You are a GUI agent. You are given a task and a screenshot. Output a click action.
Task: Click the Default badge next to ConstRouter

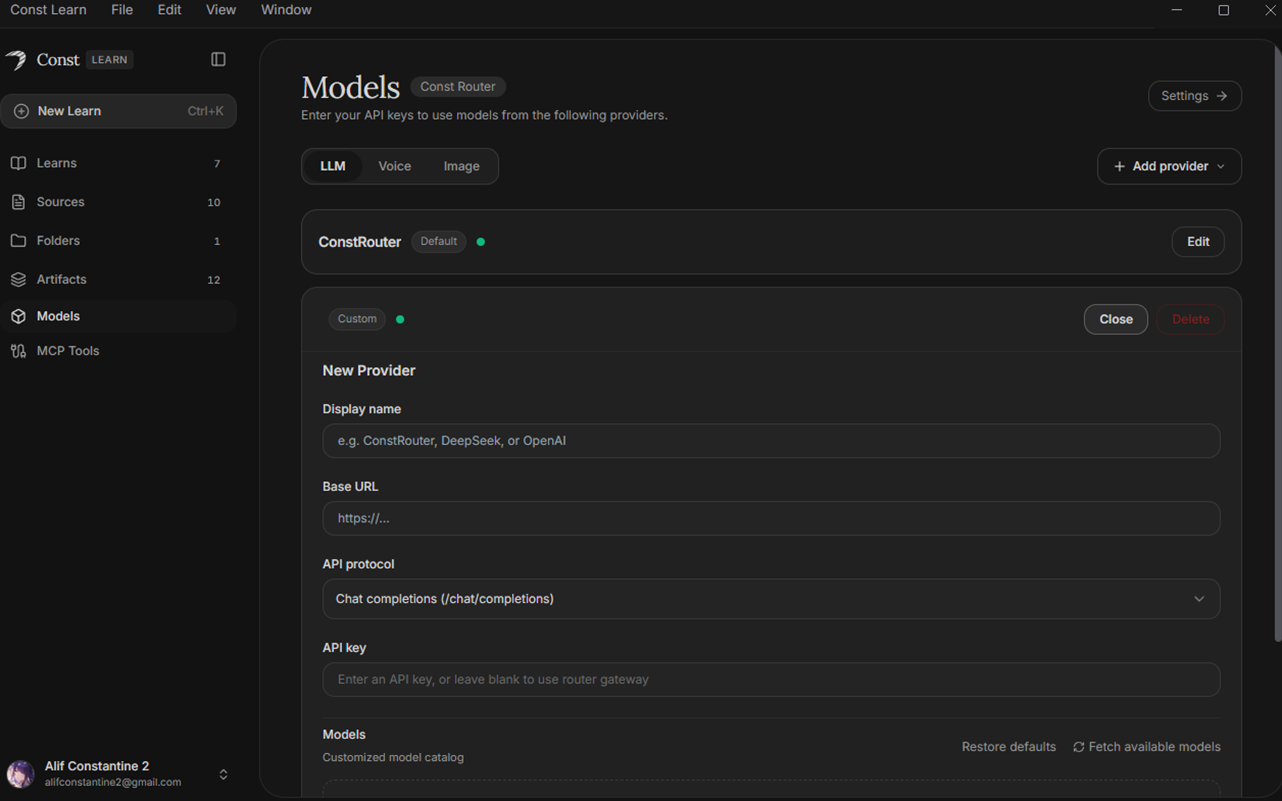coord(438,242)
